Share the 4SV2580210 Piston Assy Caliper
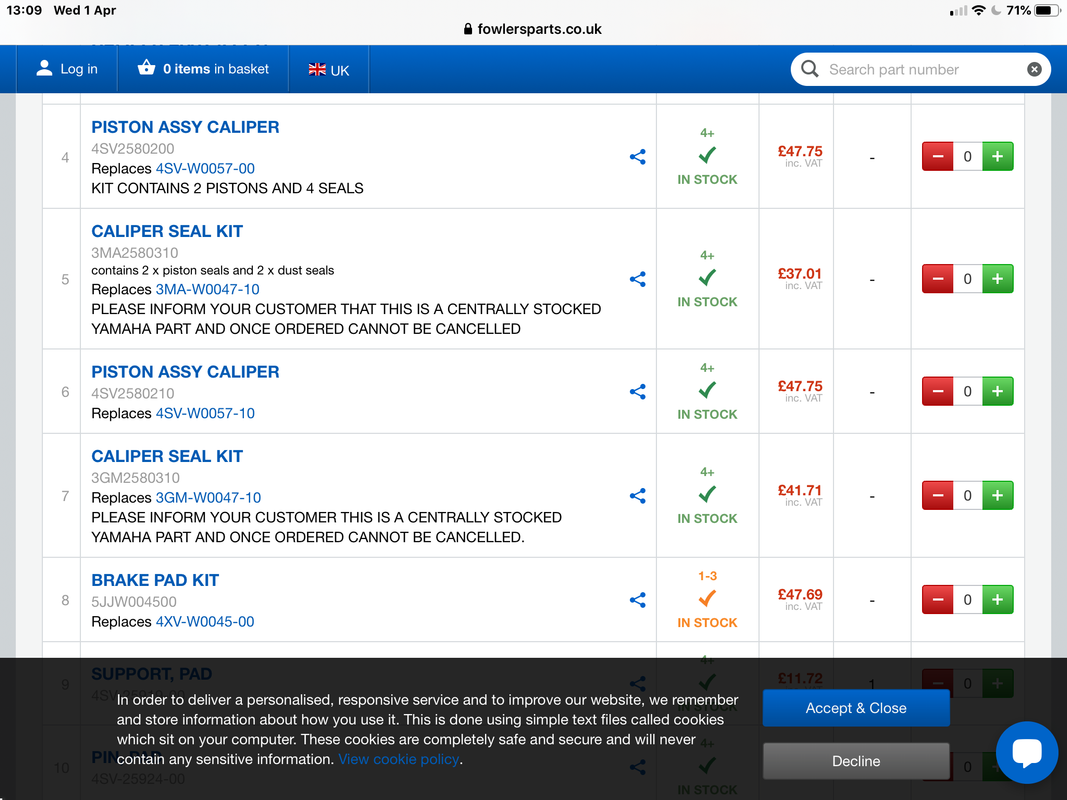1067x800 pixels. [638, 391]
